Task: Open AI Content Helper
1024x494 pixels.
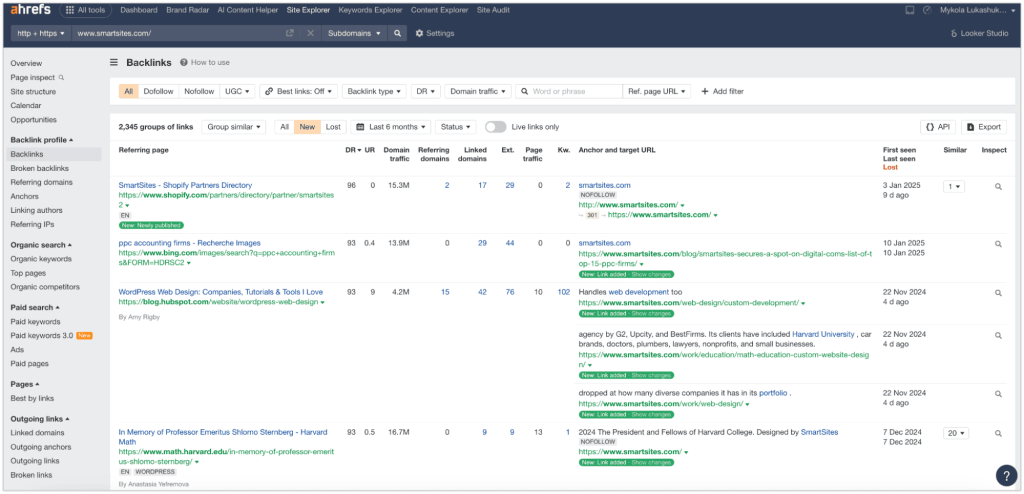Action: pyautogui.click(x=248, y=10)
